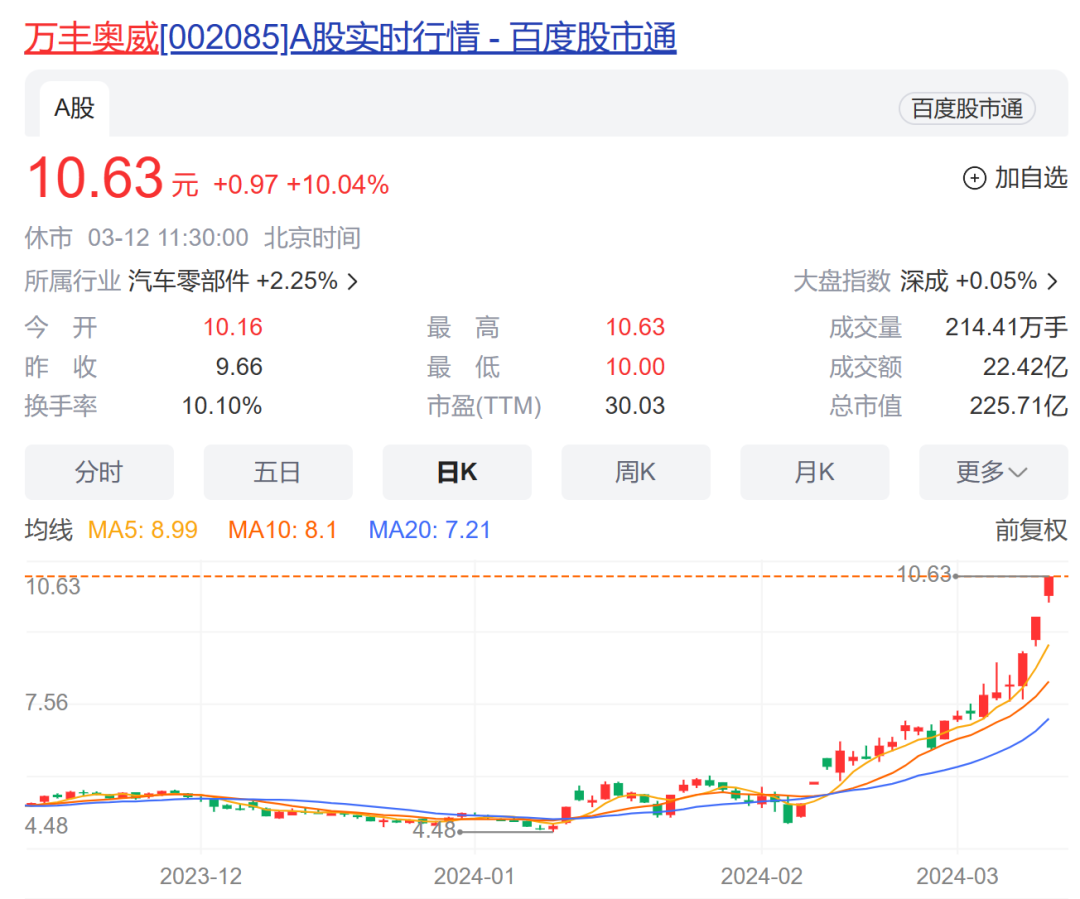Click the latest red candlestick at 10.63
Image resolution: width=1080 pixels, height=899 pixels.
(x=1048, y=588)
